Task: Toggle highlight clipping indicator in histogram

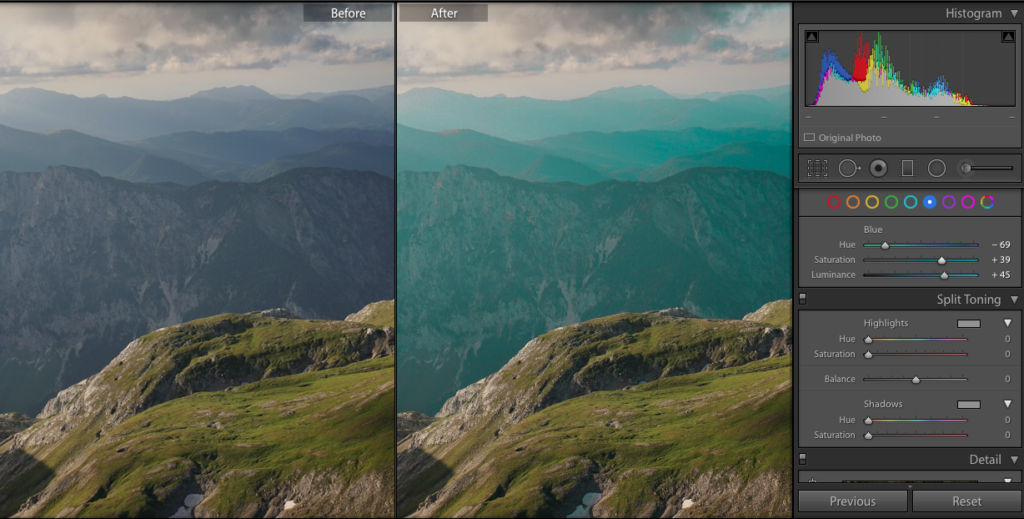Action: (x=1006, y=37)
